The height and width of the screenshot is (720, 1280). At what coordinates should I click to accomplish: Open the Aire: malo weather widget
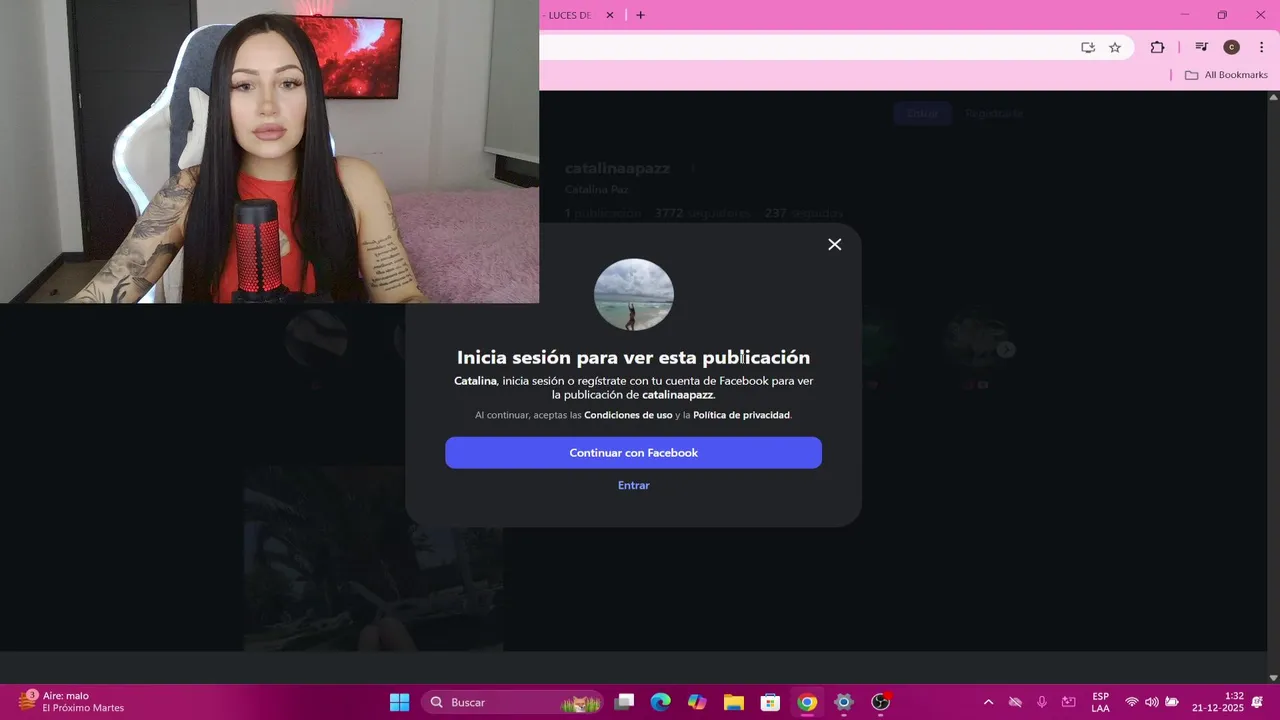[x=70, y=702]
